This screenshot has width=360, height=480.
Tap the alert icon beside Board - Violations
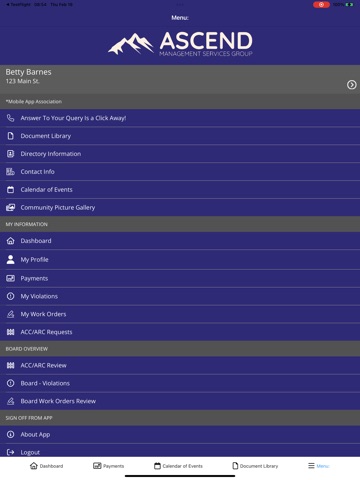tap(11, 383)
